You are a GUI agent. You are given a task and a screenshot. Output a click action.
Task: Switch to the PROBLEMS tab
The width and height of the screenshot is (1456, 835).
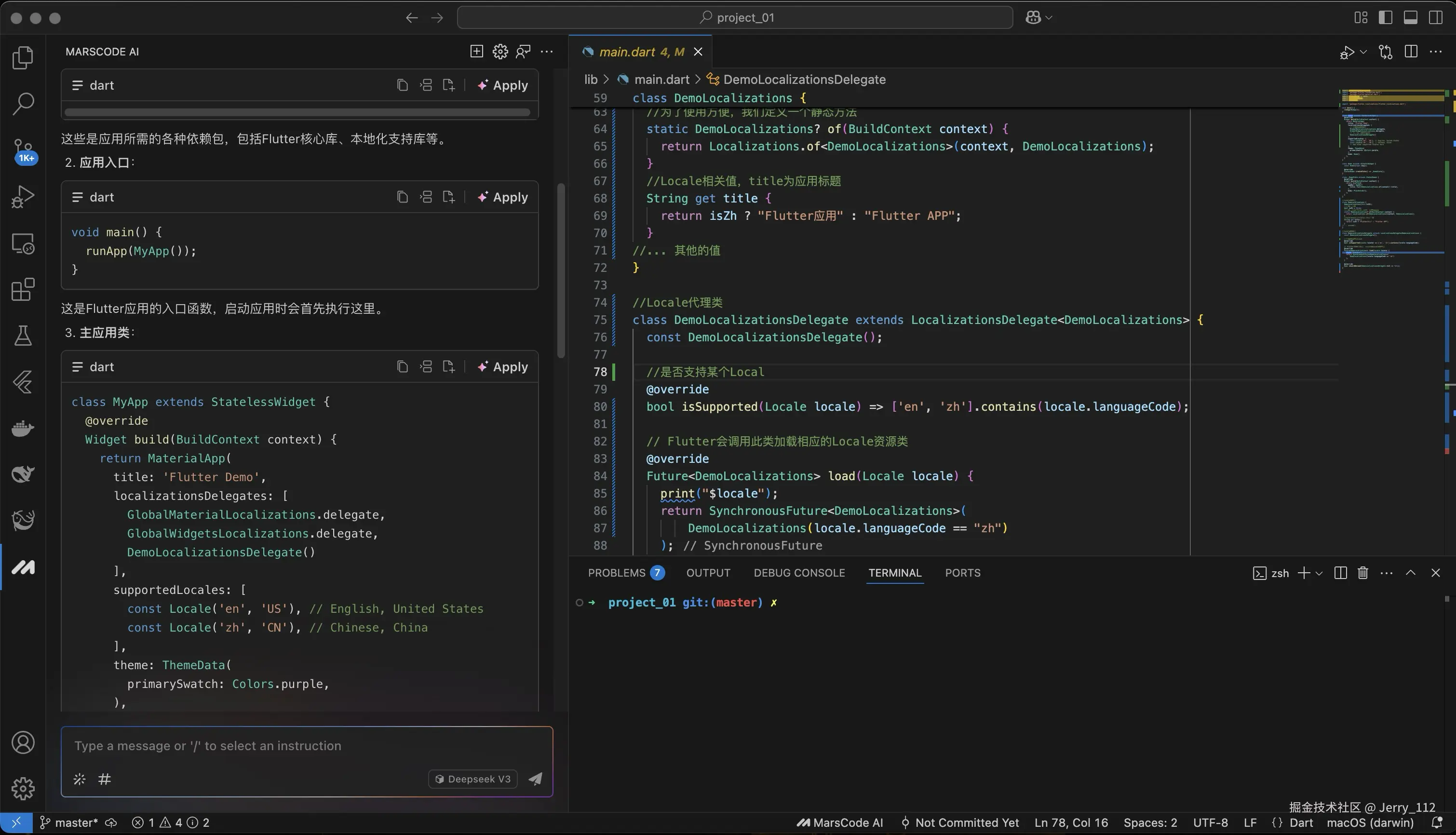coord(617,573)
